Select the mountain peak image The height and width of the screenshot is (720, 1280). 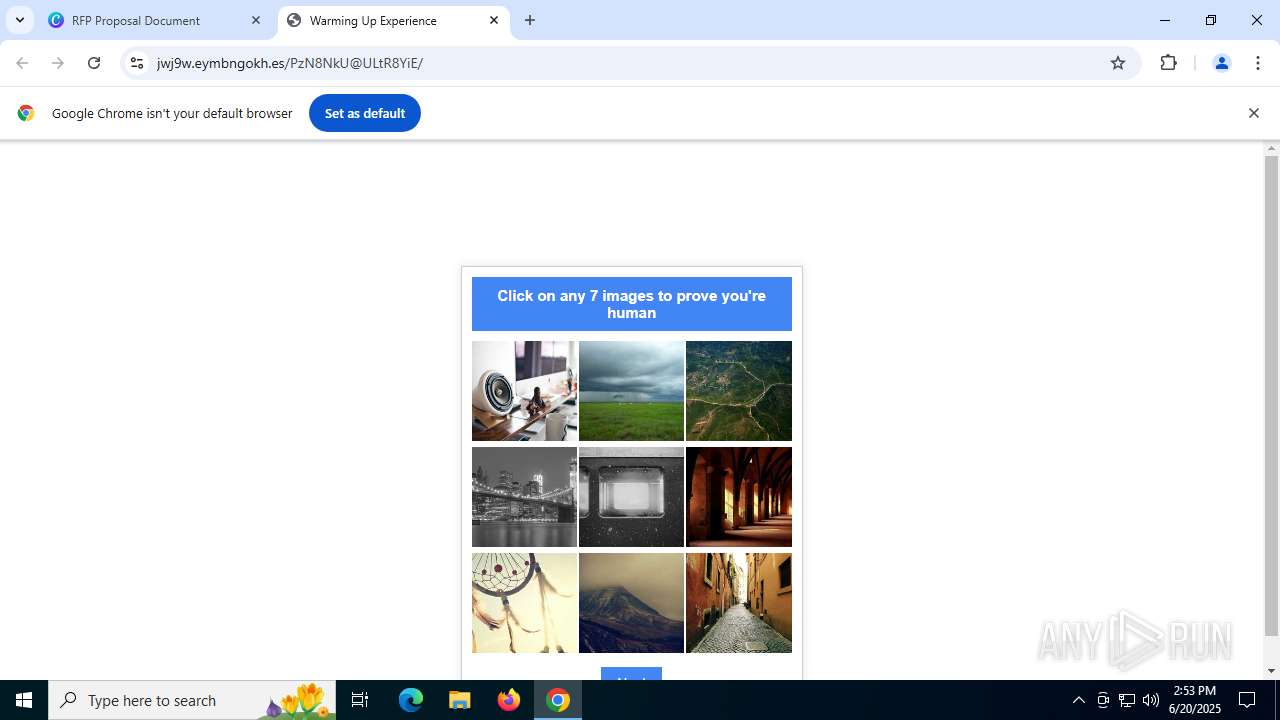pos(631,603)
